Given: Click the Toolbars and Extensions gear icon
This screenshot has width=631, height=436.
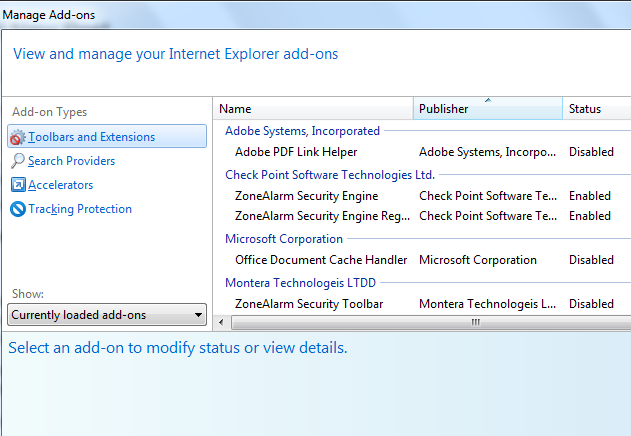Looking at the screenshot, I should [x=17, y=137].
